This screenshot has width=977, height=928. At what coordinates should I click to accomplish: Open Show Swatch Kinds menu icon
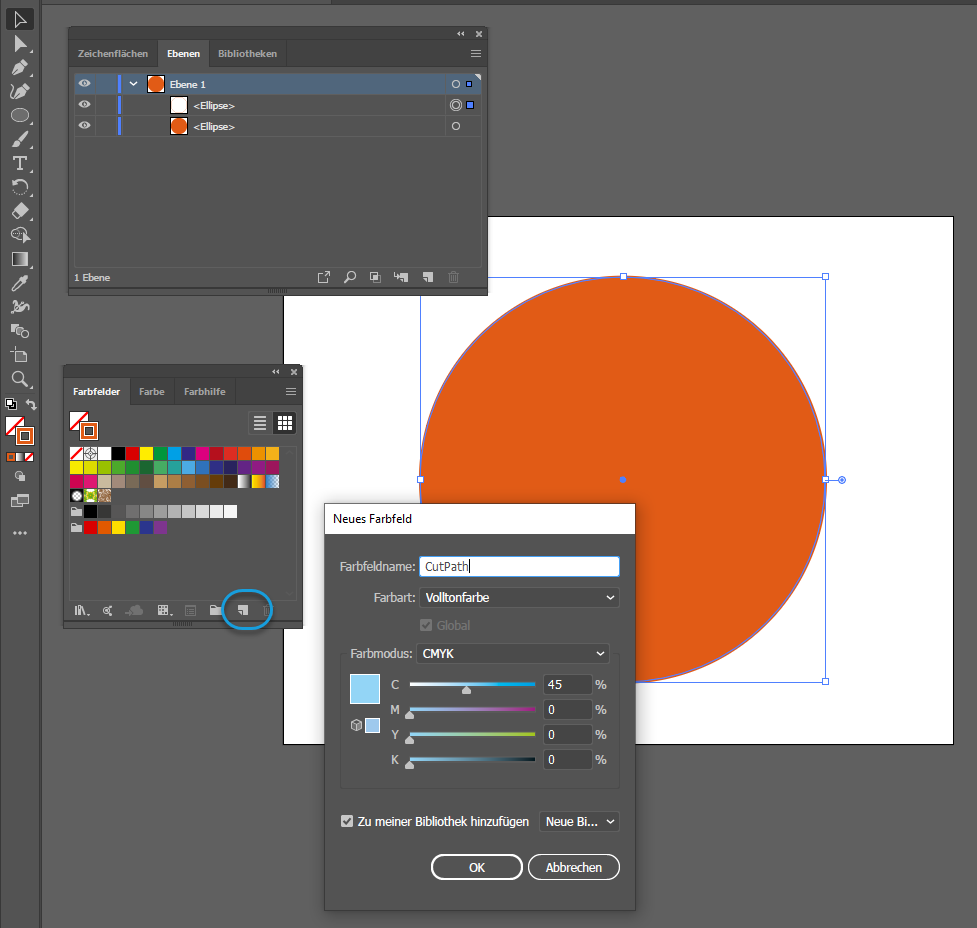click(x=164, y=610)
